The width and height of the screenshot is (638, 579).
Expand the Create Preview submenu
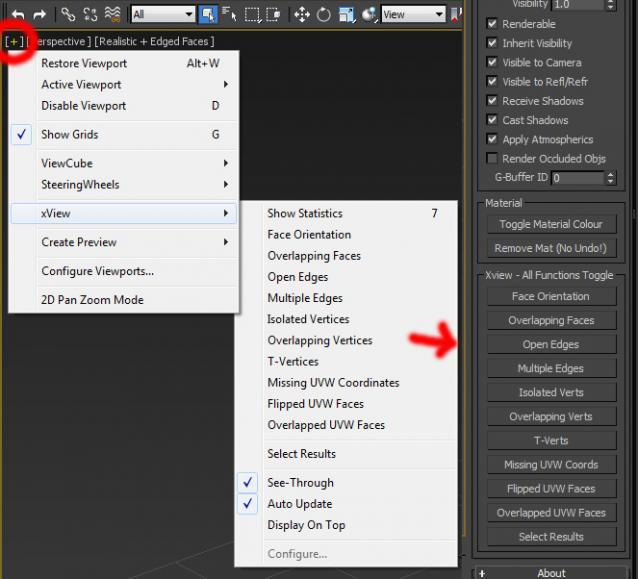(x=124, y=243)
